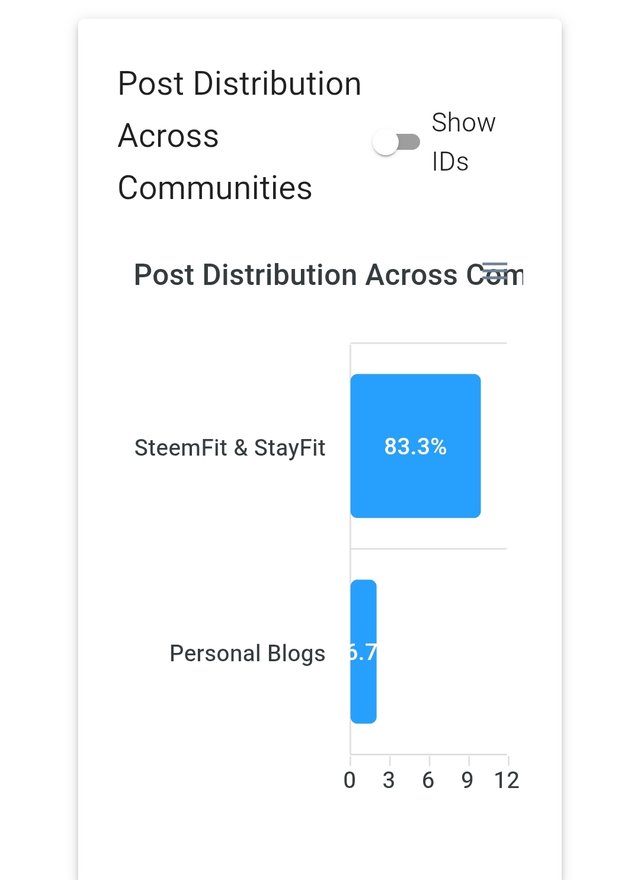Viewport: 640px width, 880px height.
Task: Select the Personal Blogs blue bar
Action: tap(363, 651)
